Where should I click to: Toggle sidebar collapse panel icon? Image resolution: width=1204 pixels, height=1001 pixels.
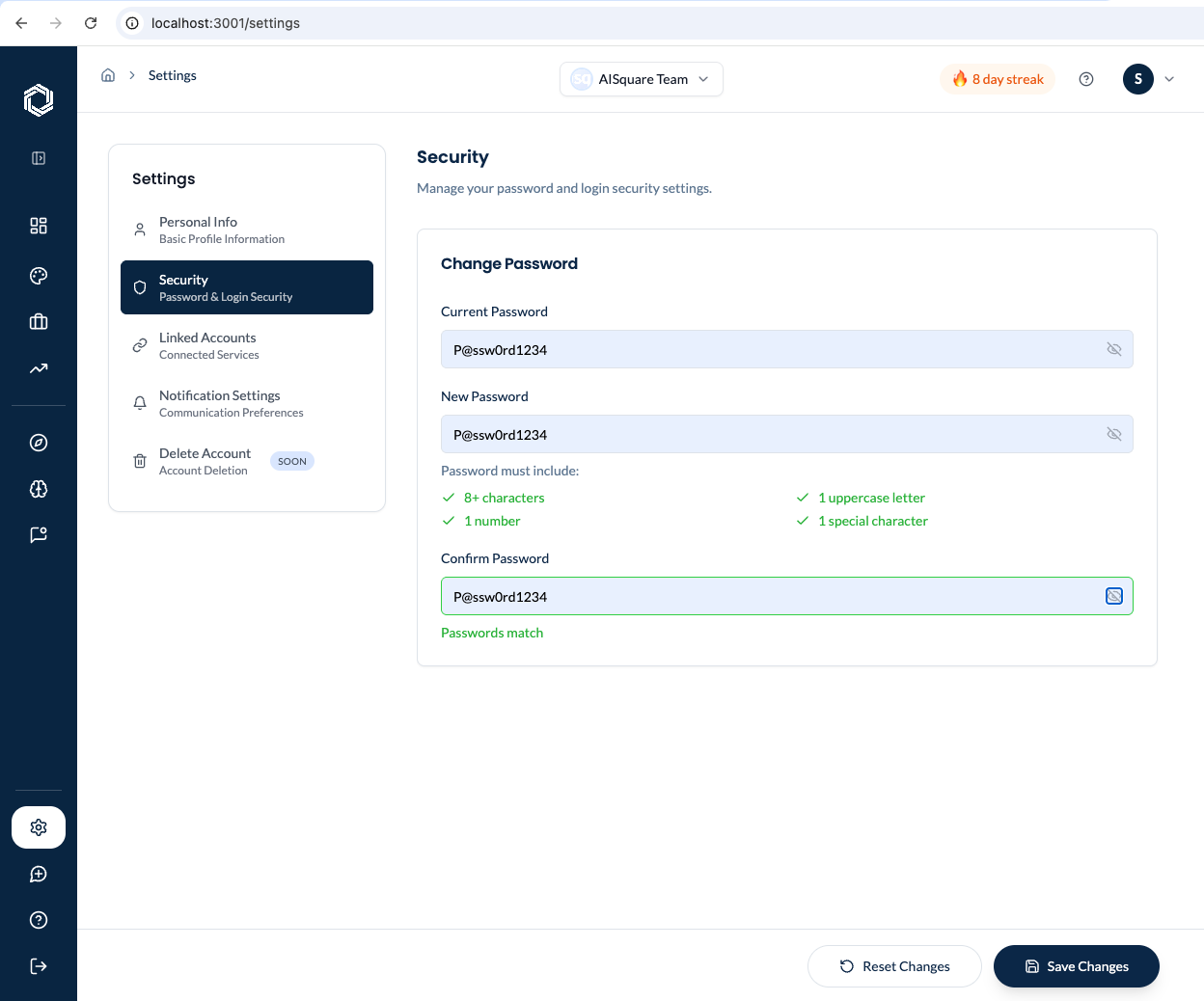39,158
